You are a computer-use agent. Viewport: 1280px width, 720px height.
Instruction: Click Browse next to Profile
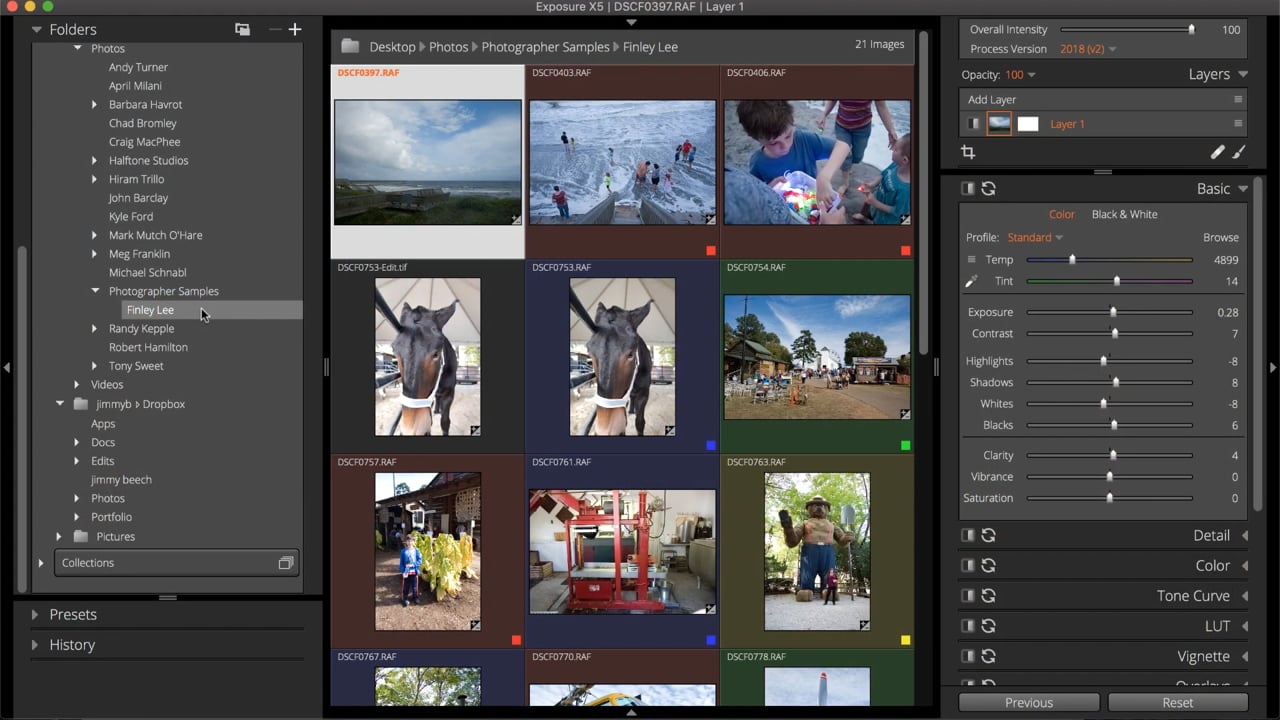(x=1220, y=238)
